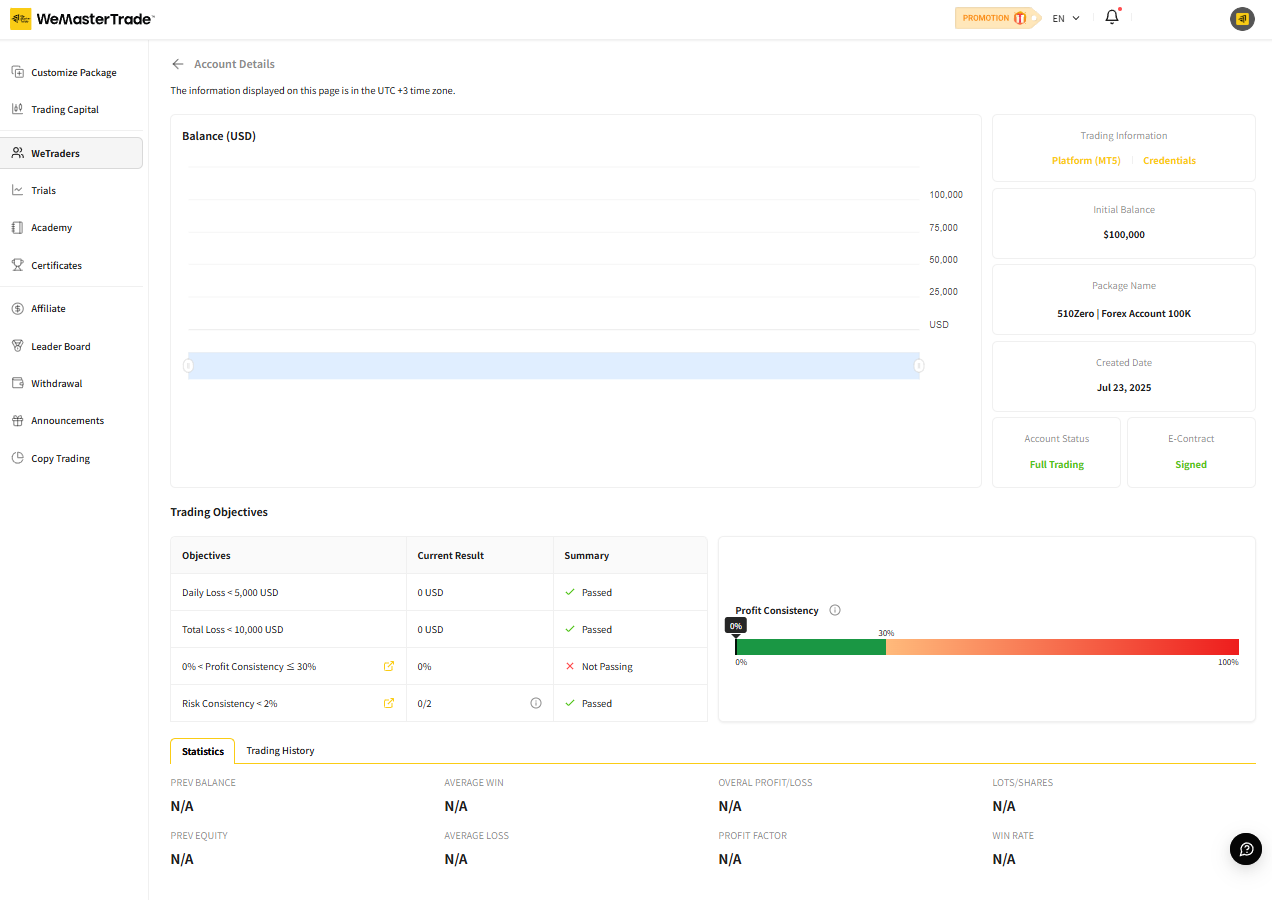Screen dimensions: 1272x900
Task: Click the Copy Trading sidebar label
Action: 61,459
